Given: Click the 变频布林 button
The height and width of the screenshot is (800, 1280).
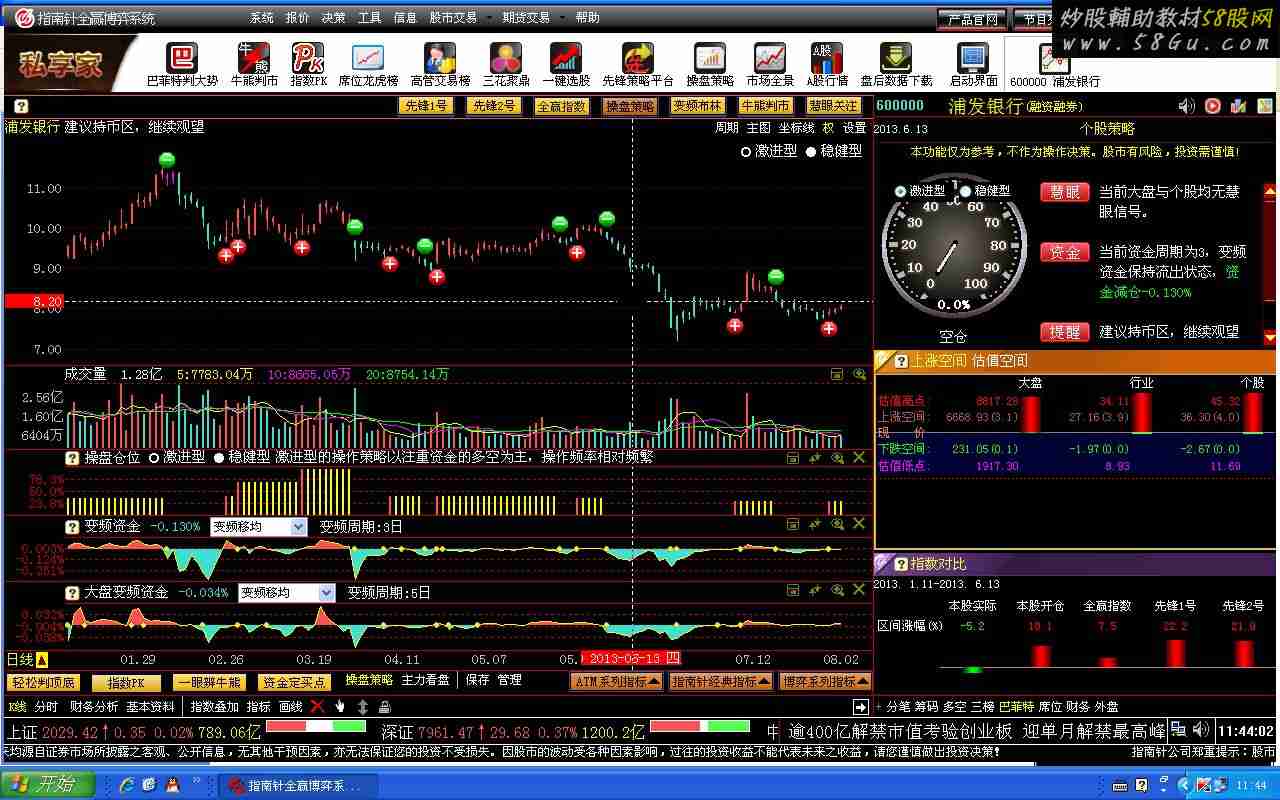Looking at the screenshot, I should click(698, 105).
